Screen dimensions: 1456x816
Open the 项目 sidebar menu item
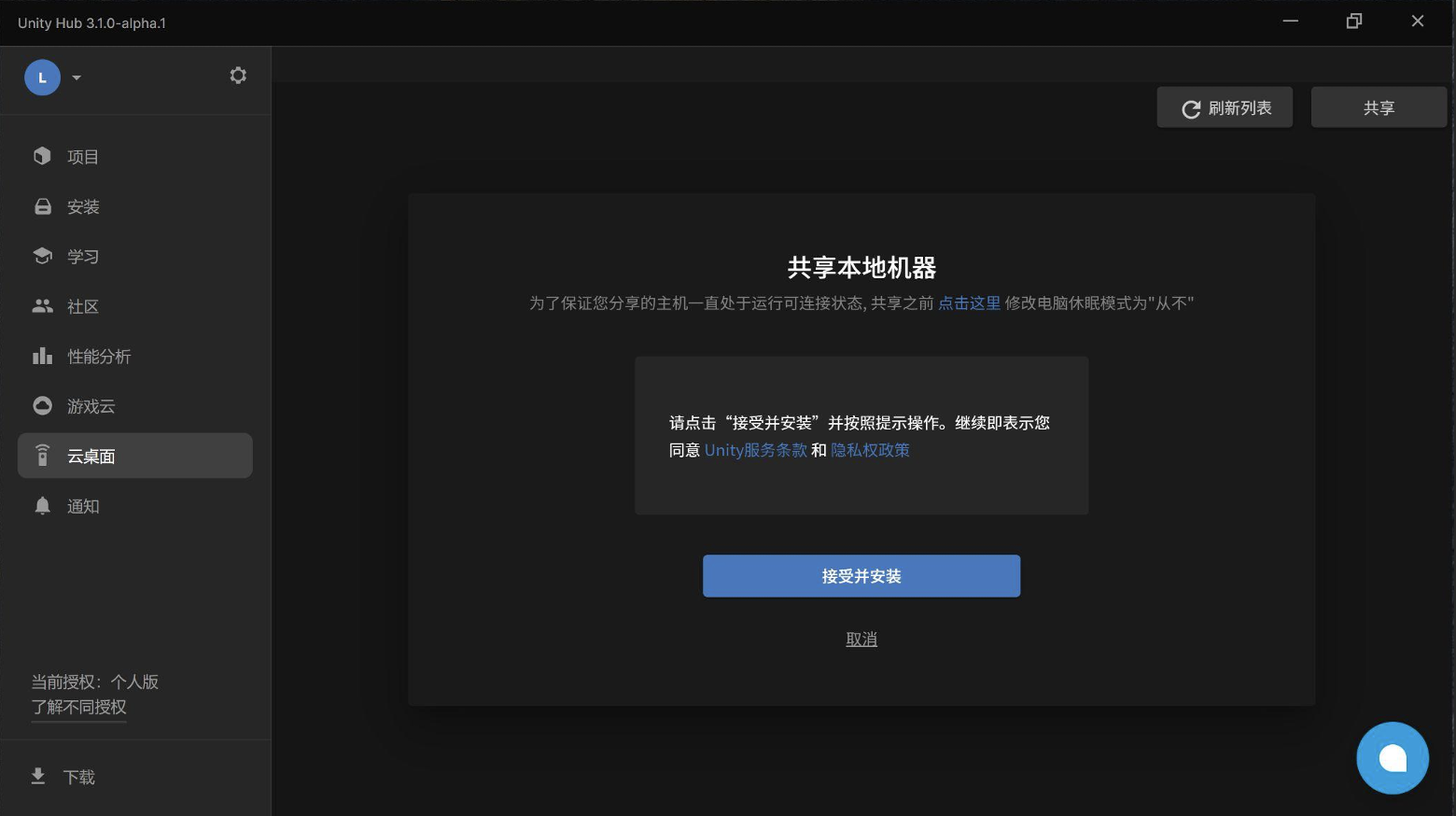click(x=83, y=157)
